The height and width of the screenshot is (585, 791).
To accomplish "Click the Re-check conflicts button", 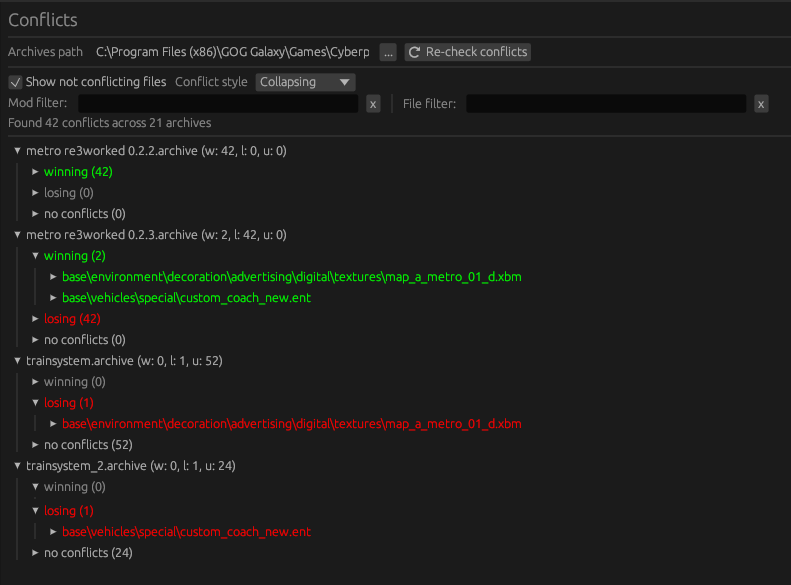I will (x=468, y=52).
